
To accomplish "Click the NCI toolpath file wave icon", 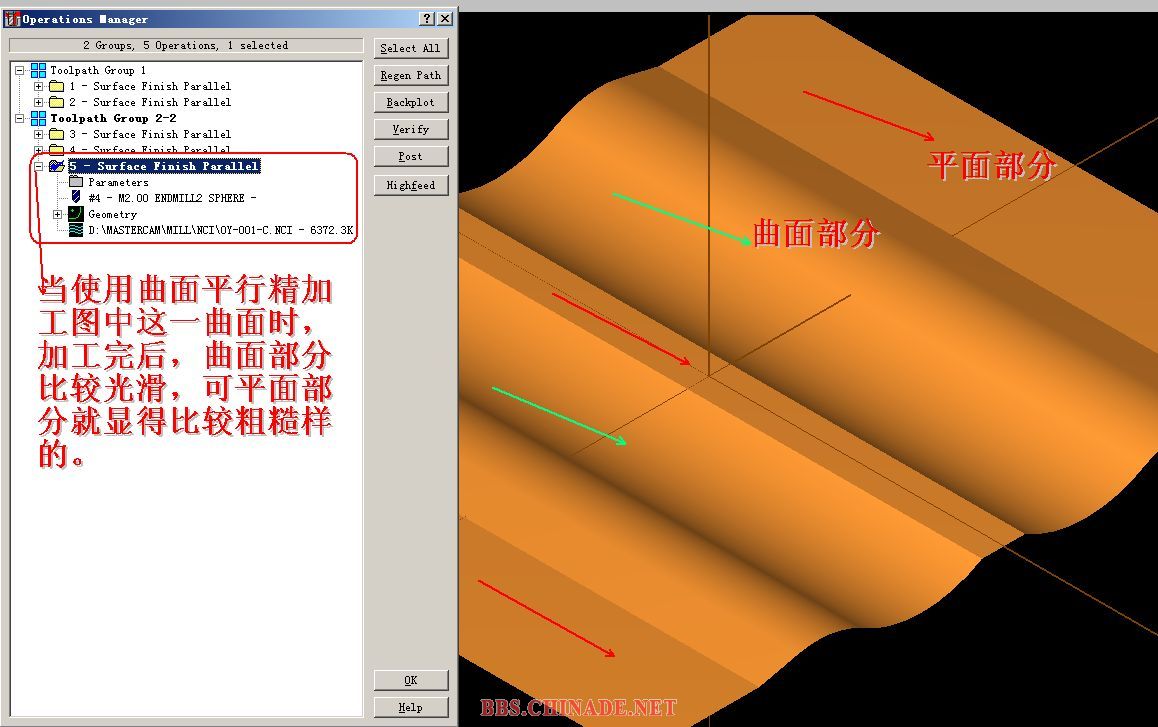I will [75, 230].
